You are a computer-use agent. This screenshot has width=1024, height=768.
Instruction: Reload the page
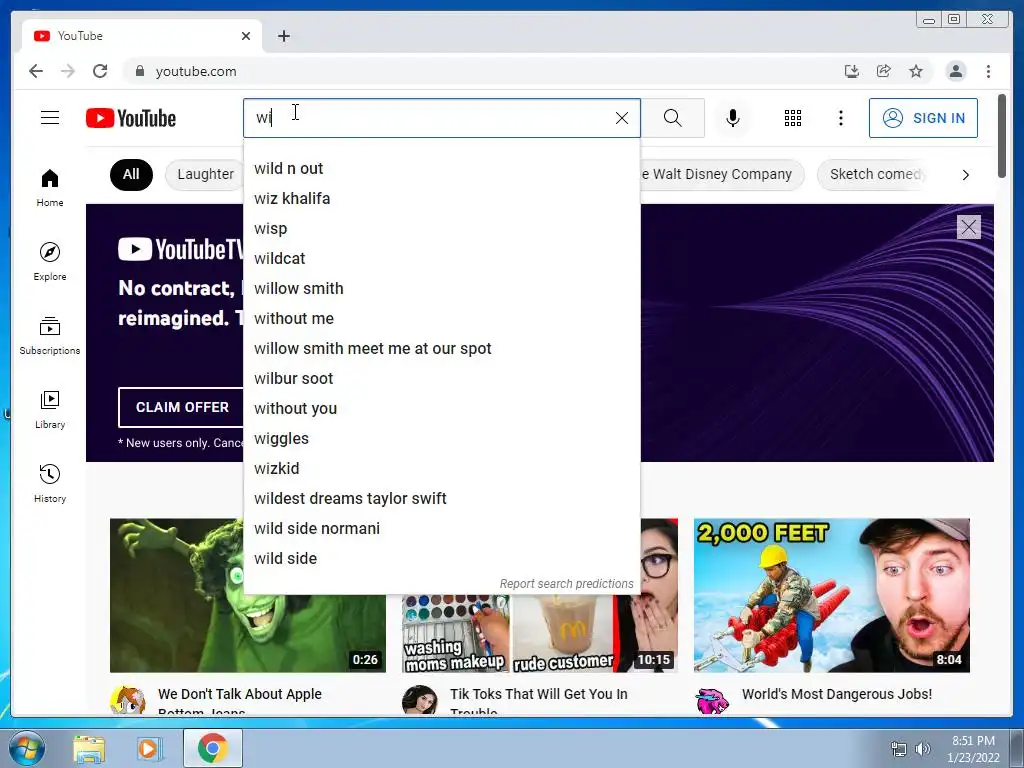tap(100, 71)
